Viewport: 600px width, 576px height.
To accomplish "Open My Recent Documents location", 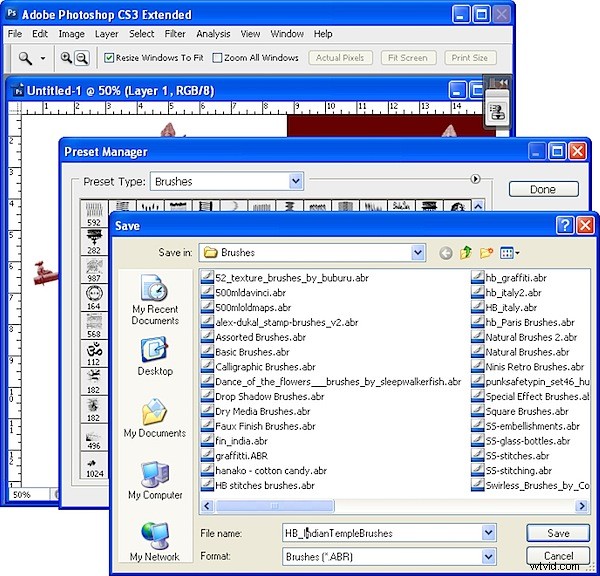I will (x=155, y=300).
